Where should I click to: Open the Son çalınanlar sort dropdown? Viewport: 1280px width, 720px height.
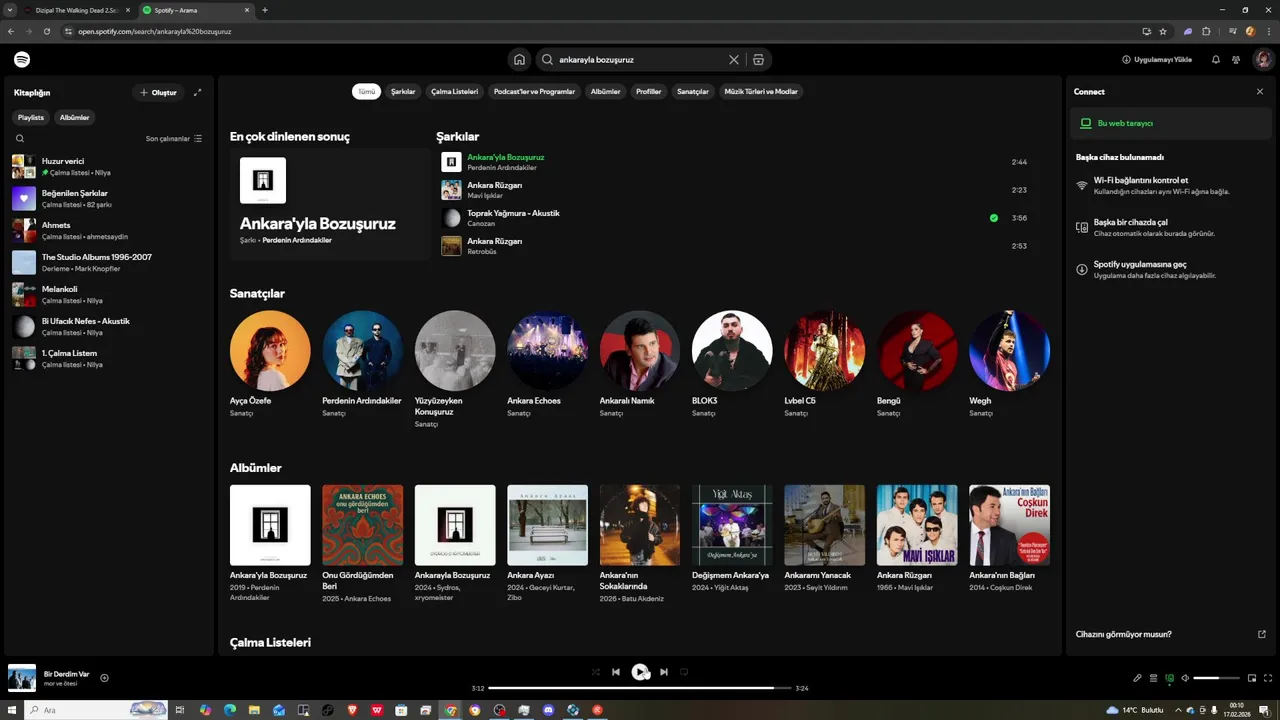174,139
